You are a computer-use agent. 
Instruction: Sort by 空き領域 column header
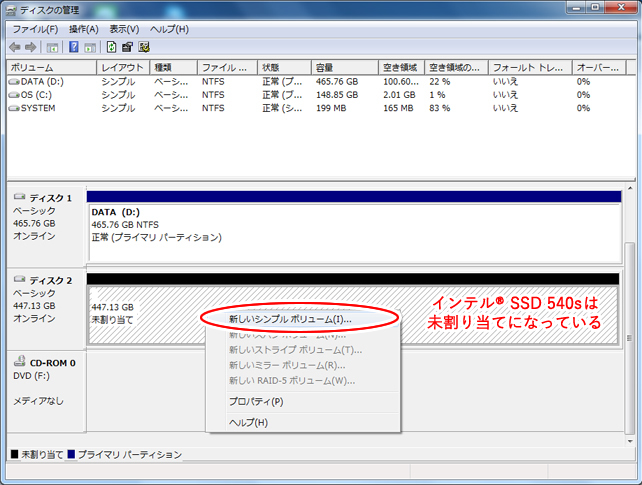tap(402, 68)
